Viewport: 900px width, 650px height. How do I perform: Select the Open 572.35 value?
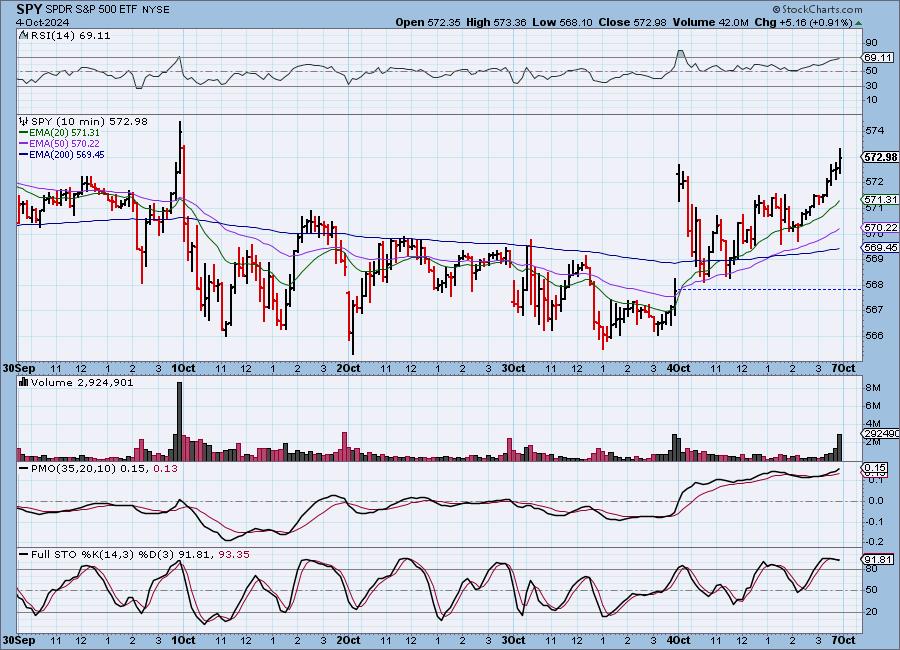[428, 22]
